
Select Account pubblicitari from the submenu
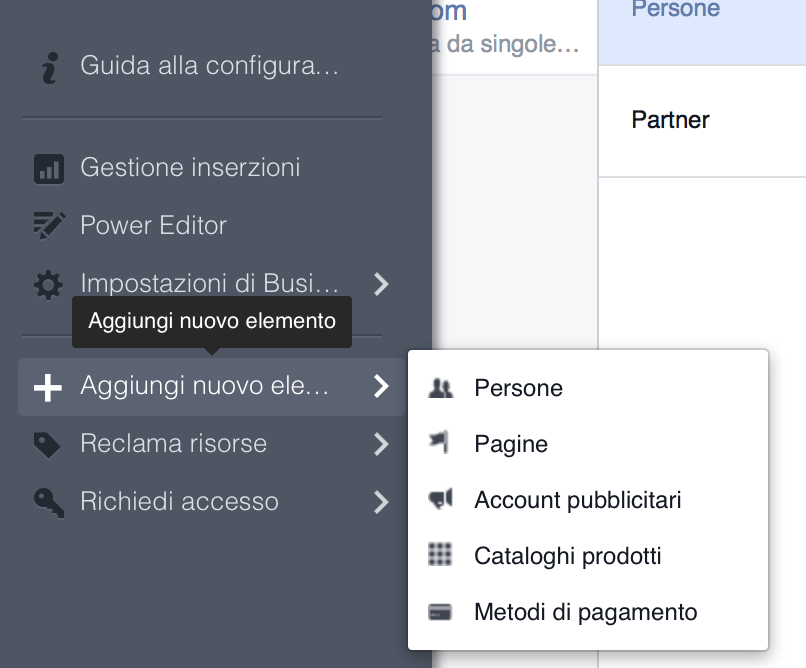coord(577,500)
